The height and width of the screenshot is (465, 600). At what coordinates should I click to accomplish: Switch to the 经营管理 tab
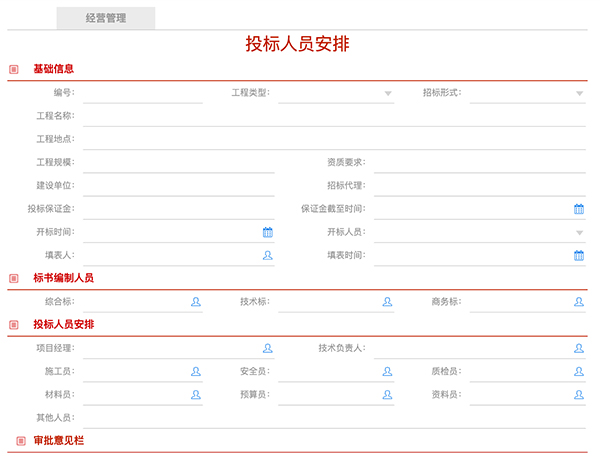click(x=106, y=18)
